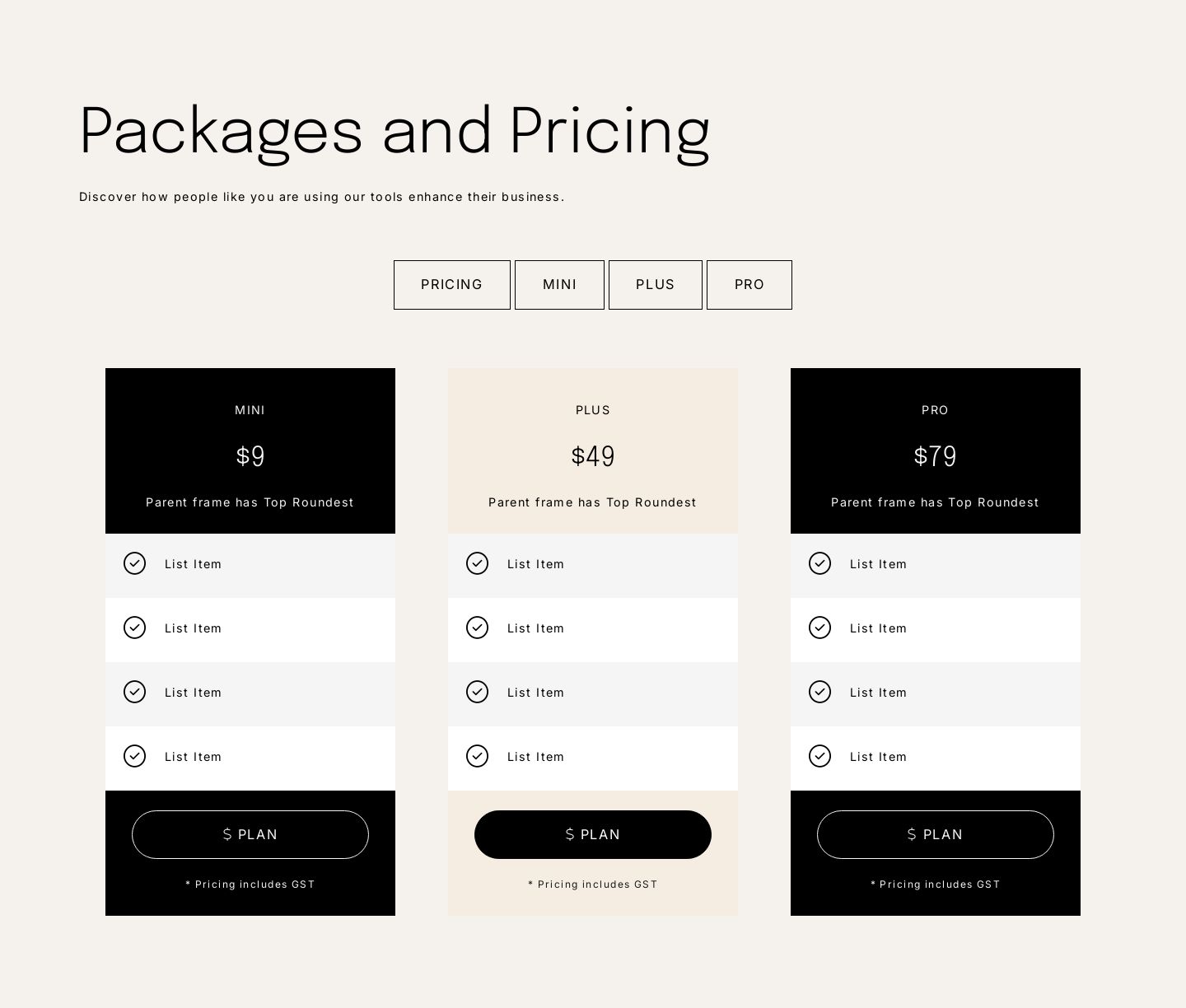
Task: Go to the PRO tab
Action: 749,285
